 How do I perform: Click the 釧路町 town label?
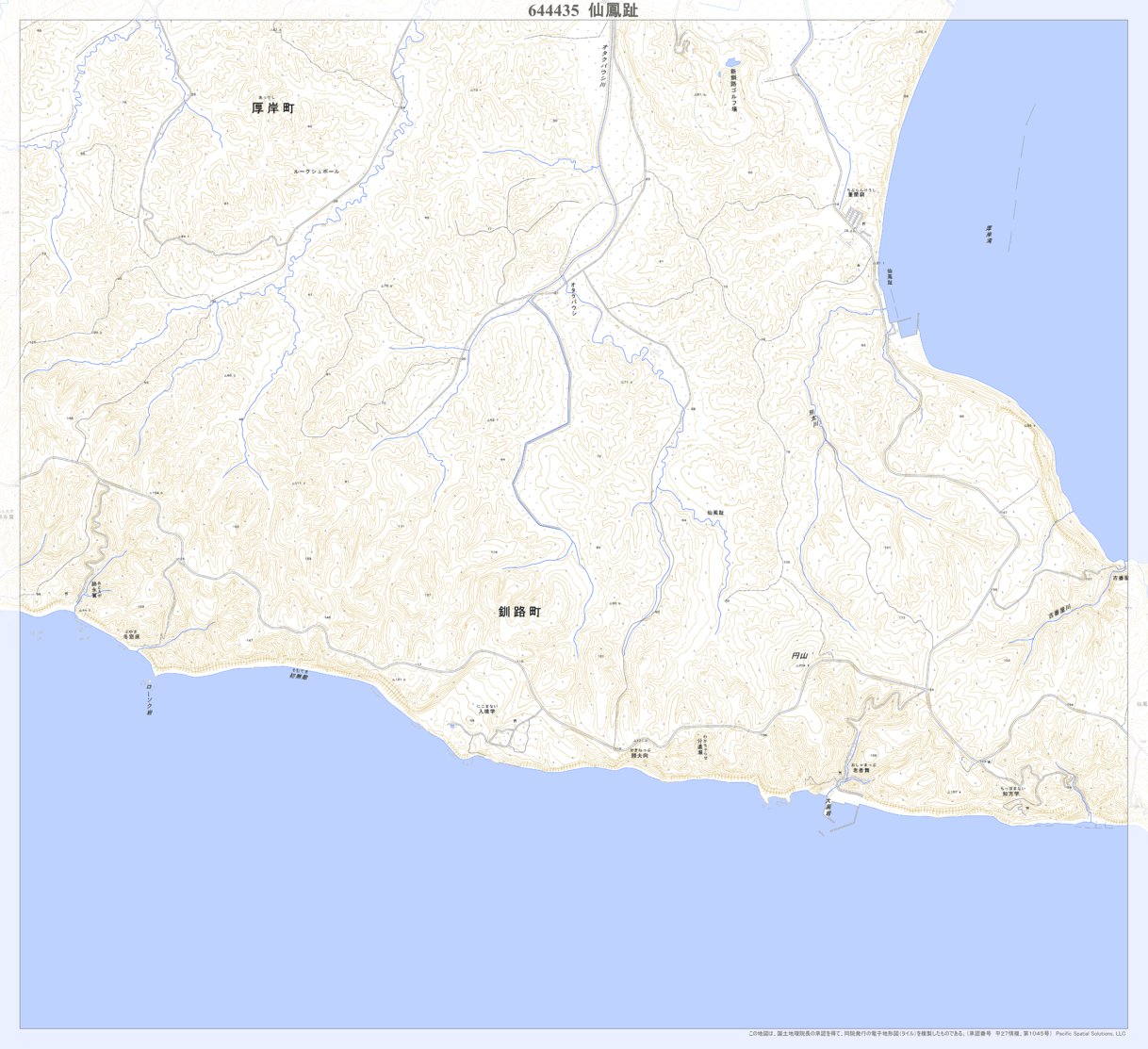click(x=519, y=612)
